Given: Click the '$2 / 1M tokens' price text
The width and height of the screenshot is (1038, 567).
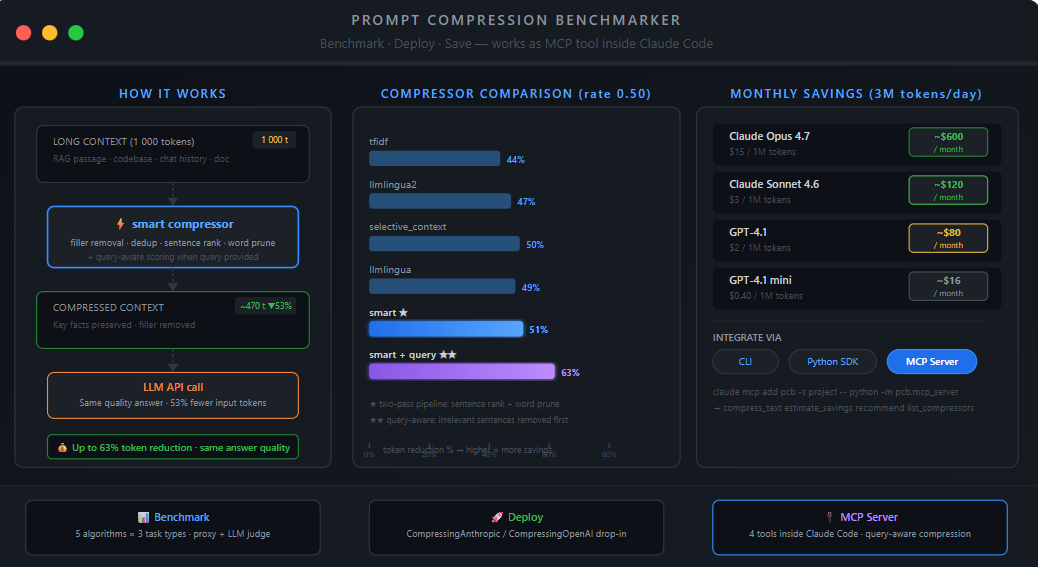Looking at the screenshot, I should (759, 247).
